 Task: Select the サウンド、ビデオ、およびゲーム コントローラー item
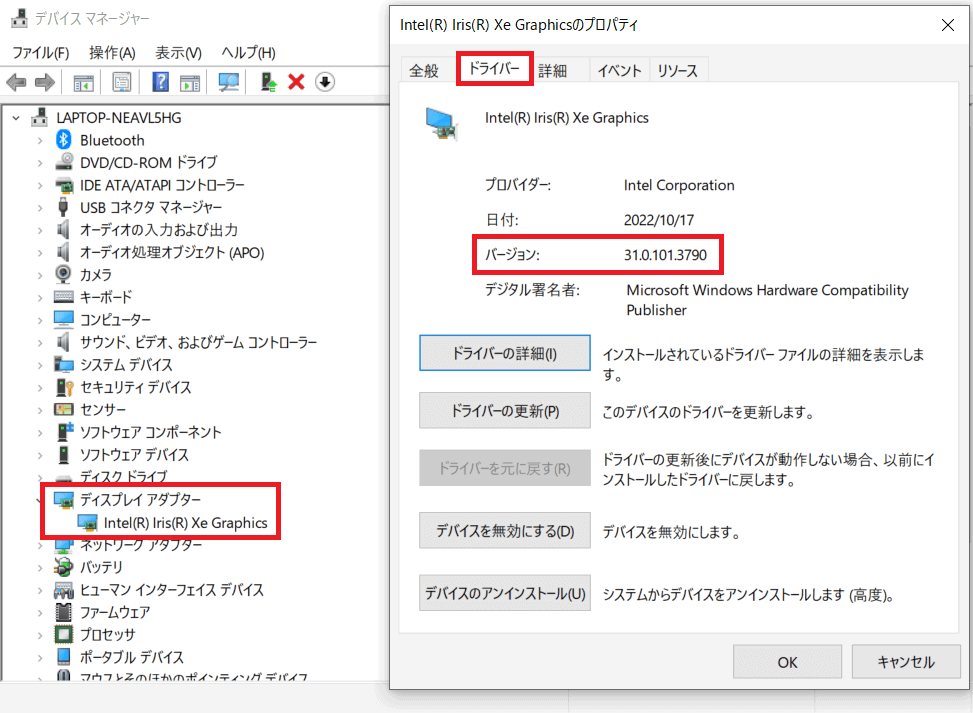click(x=199, y=342)
